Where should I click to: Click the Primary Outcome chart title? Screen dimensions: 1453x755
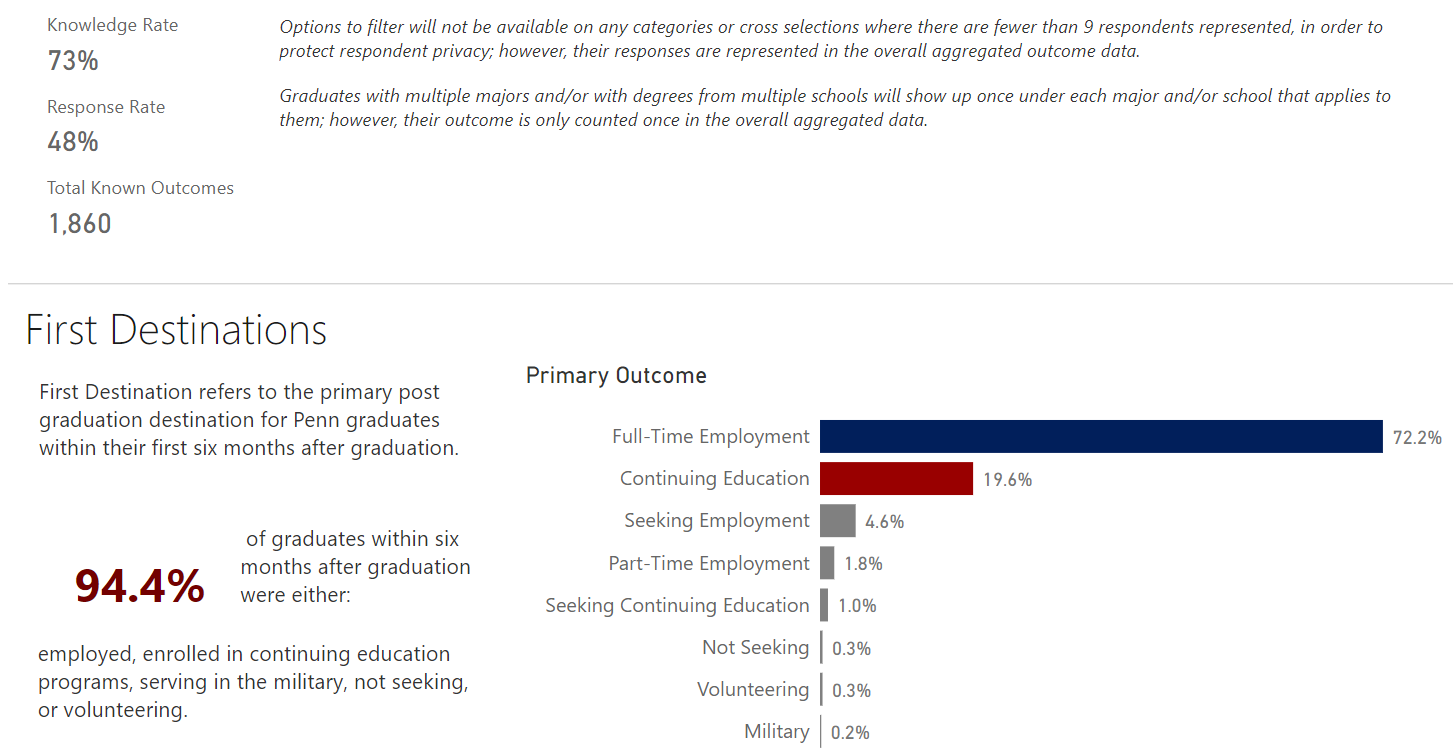point(616,376)
